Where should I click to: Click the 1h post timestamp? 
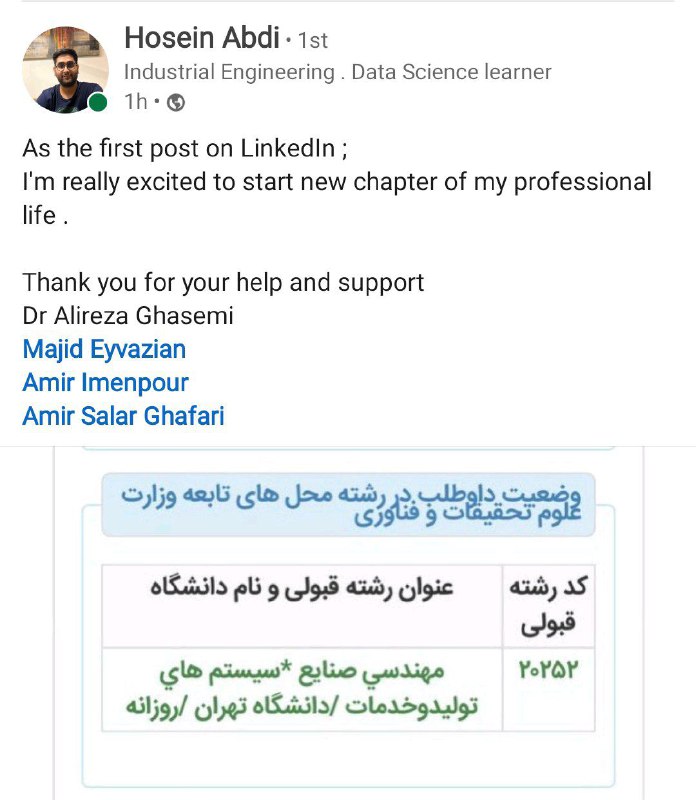point(136,102)
